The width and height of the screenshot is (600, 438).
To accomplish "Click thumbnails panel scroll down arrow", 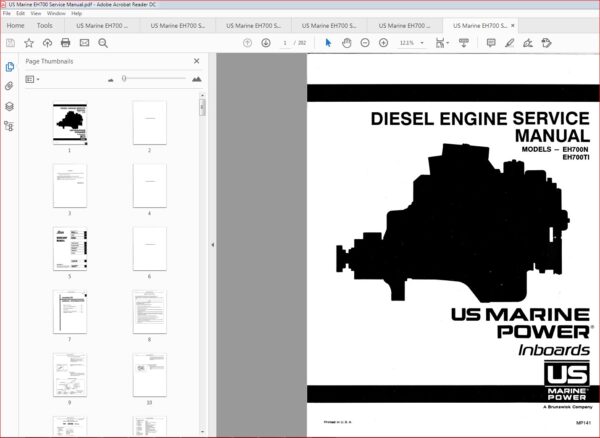I will [202, 432].
